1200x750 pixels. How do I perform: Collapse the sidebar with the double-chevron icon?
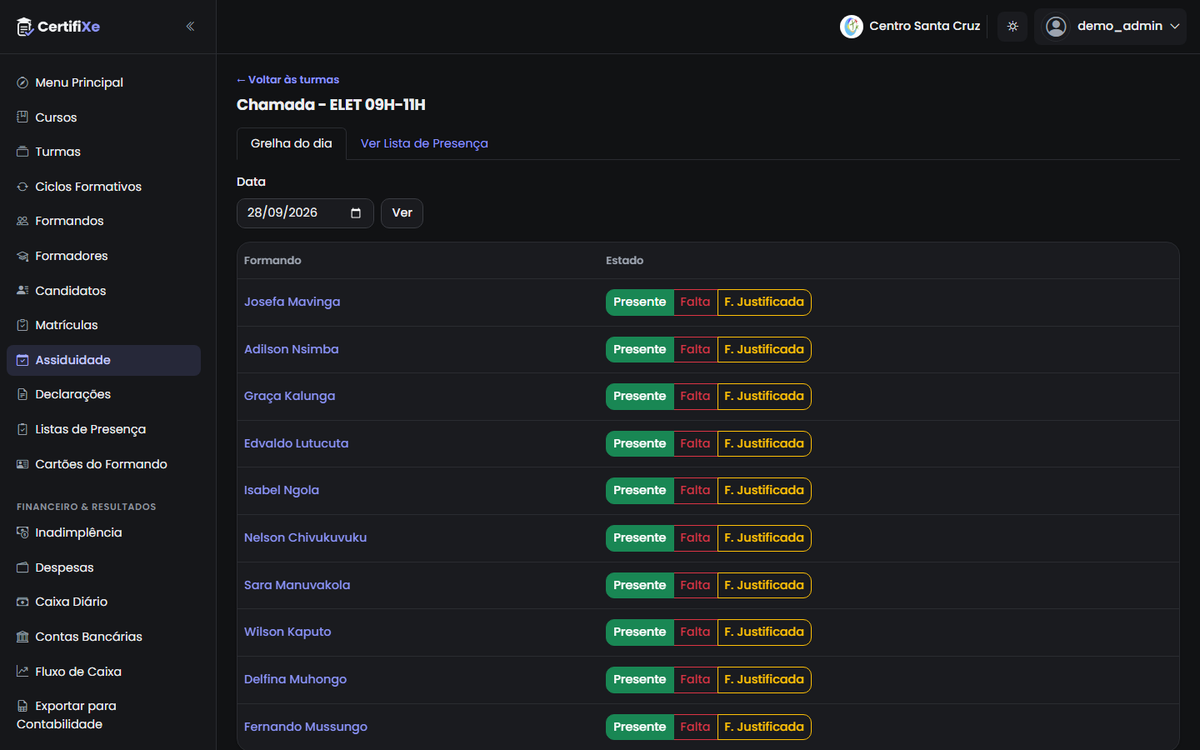pos(190,27)
